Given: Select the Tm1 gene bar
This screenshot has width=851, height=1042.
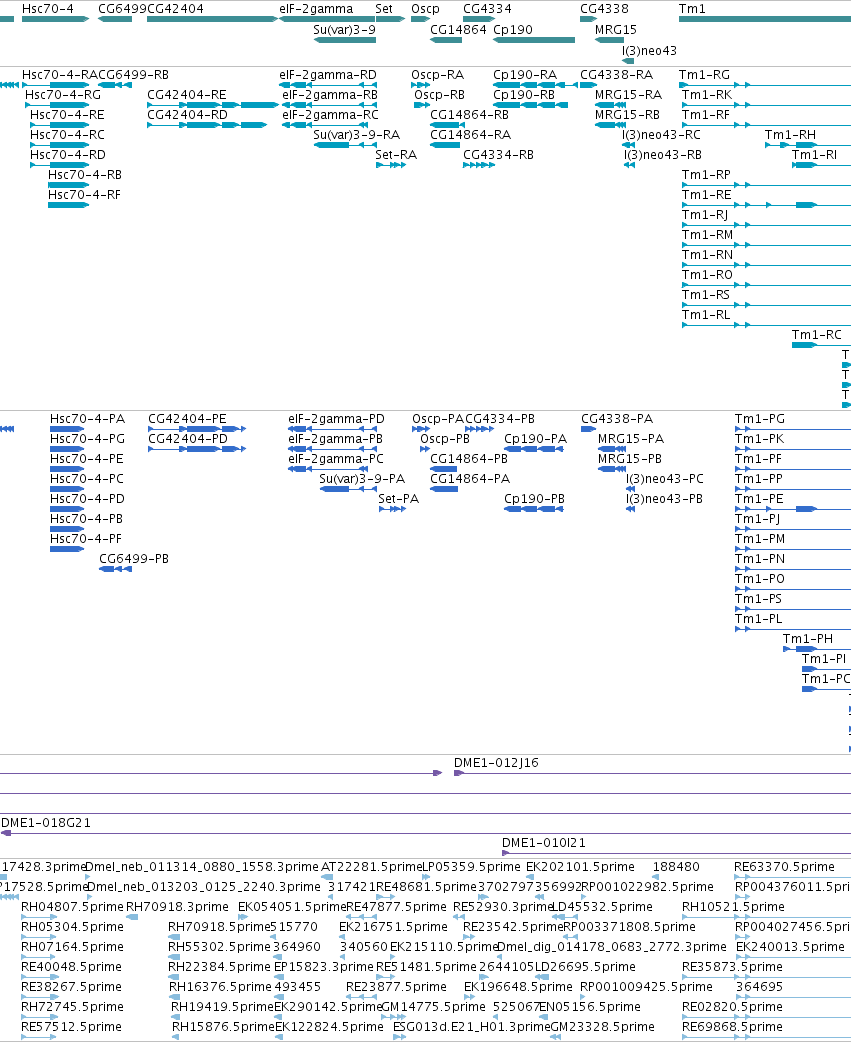Looking at the screenshot, I should [x=765, y=19].
